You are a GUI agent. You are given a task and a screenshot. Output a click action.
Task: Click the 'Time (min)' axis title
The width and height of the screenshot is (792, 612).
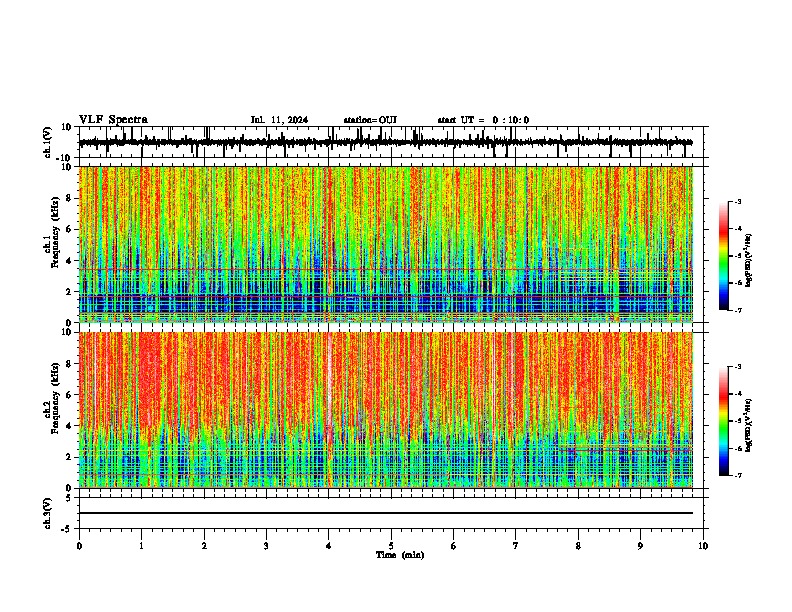[400, 555]
